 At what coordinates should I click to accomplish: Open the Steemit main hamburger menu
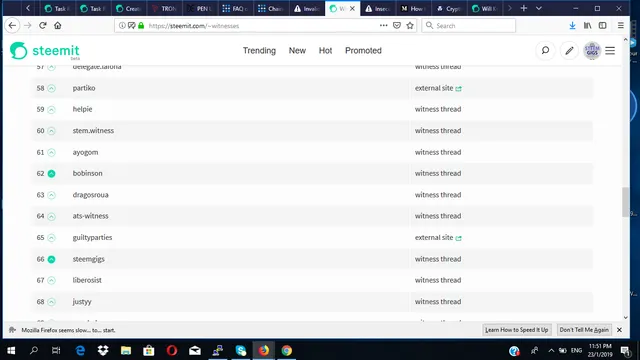click(x=610, y=51)
